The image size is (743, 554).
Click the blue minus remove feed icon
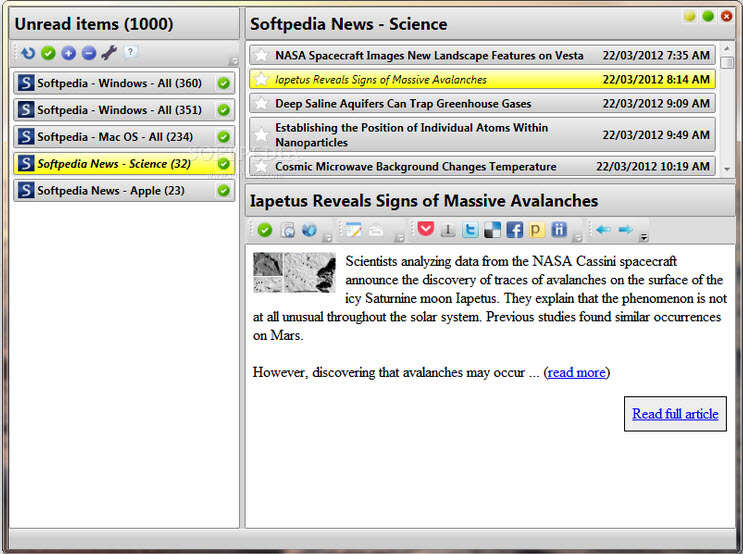pyautogui.click(x=88, y=53)
